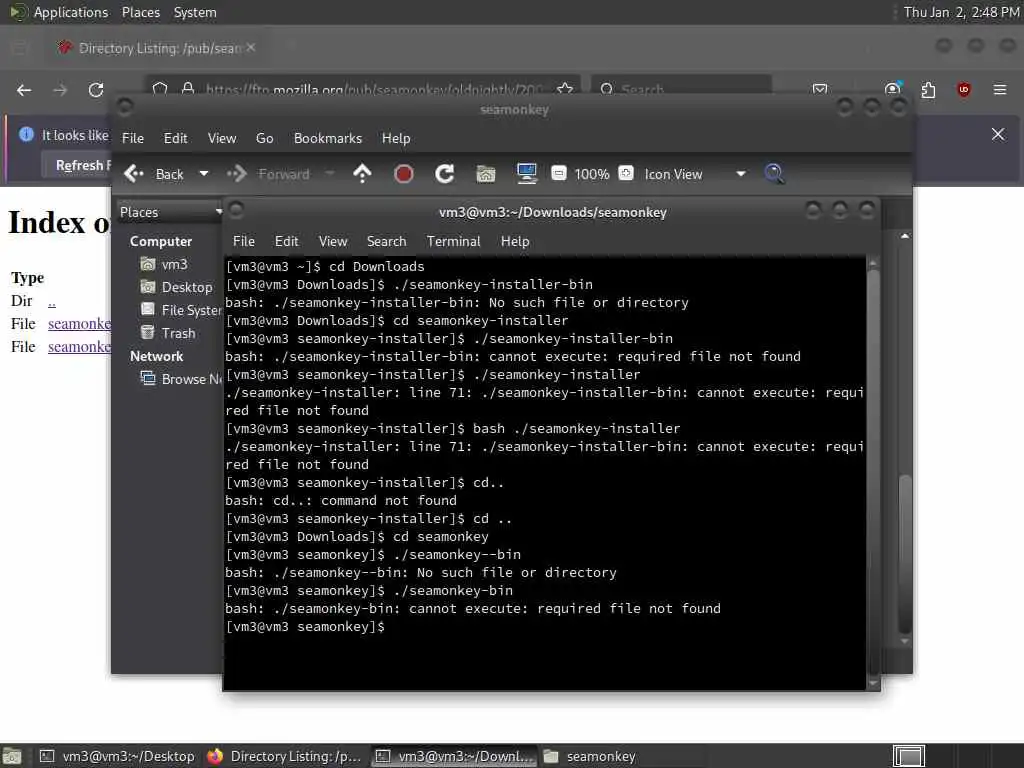
Task: Open the file manager Go menu
Action: [264, 138]
